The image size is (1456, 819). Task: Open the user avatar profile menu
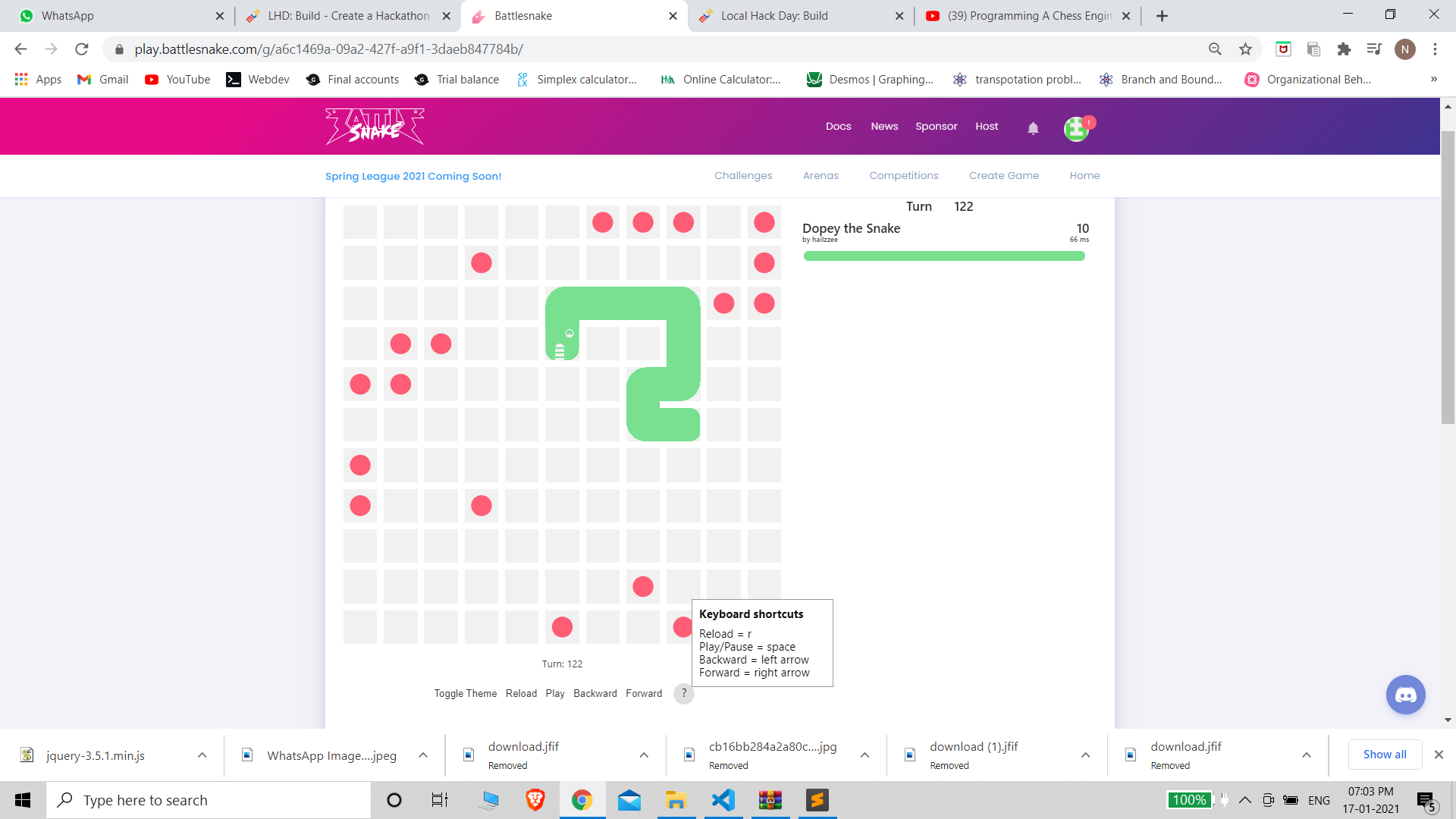coord(1076,129)
